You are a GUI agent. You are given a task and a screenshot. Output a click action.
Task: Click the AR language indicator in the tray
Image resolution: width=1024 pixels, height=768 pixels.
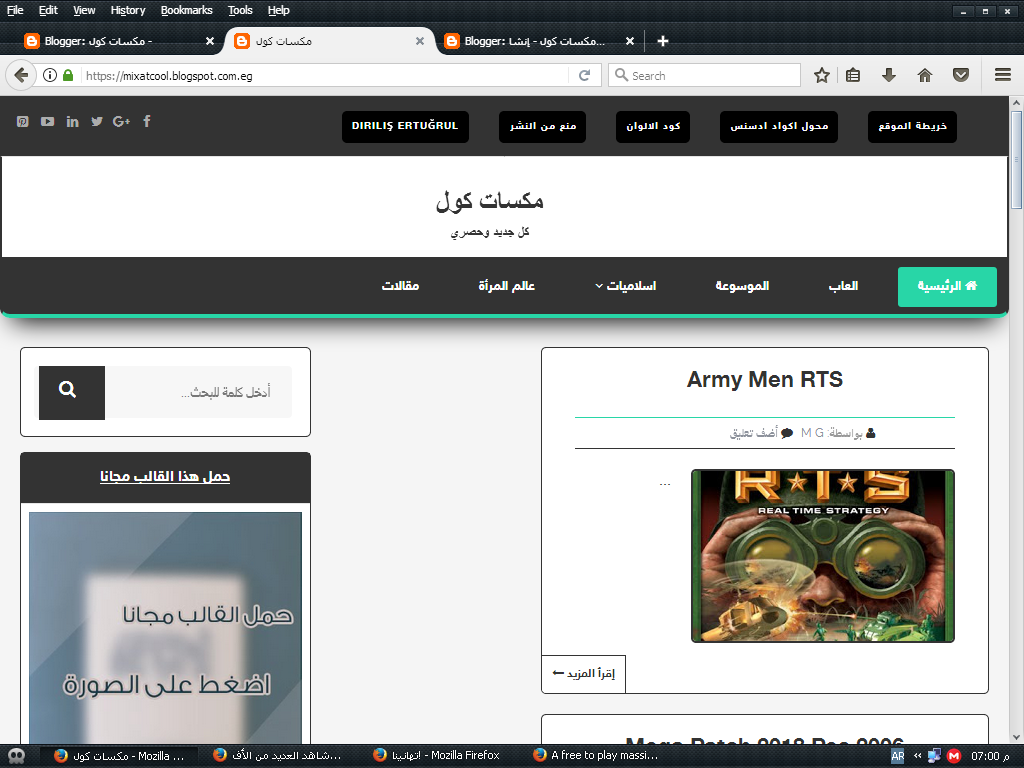898,756
